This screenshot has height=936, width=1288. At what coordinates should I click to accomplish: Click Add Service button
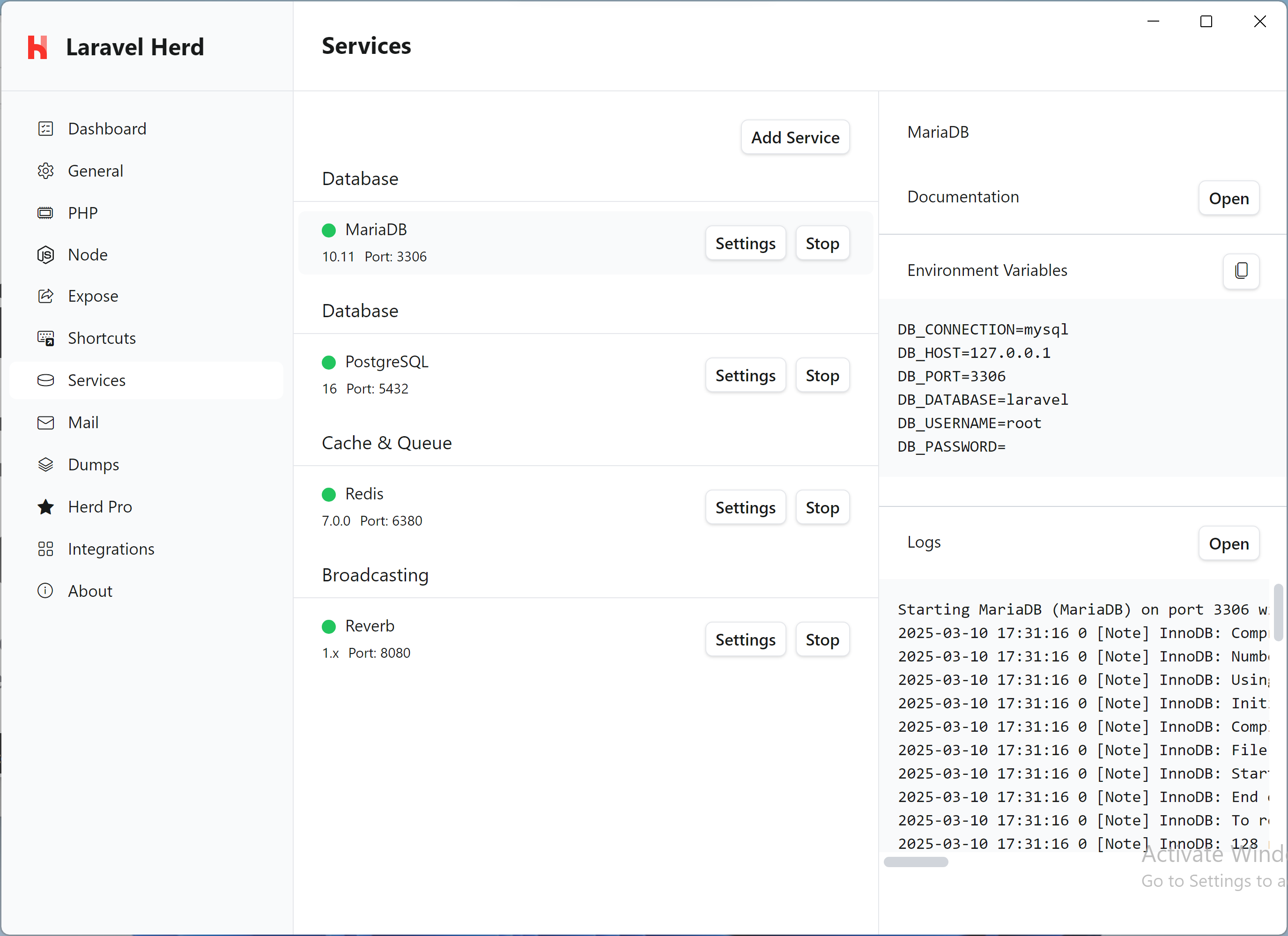[794, 137]
